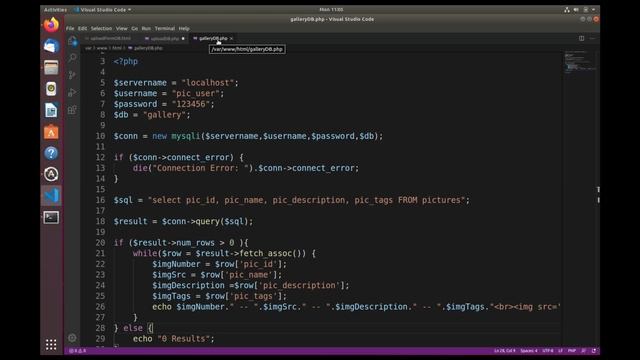Click the PHP language mode indicator
640x360 pixels.
click(x=572, y=351)
